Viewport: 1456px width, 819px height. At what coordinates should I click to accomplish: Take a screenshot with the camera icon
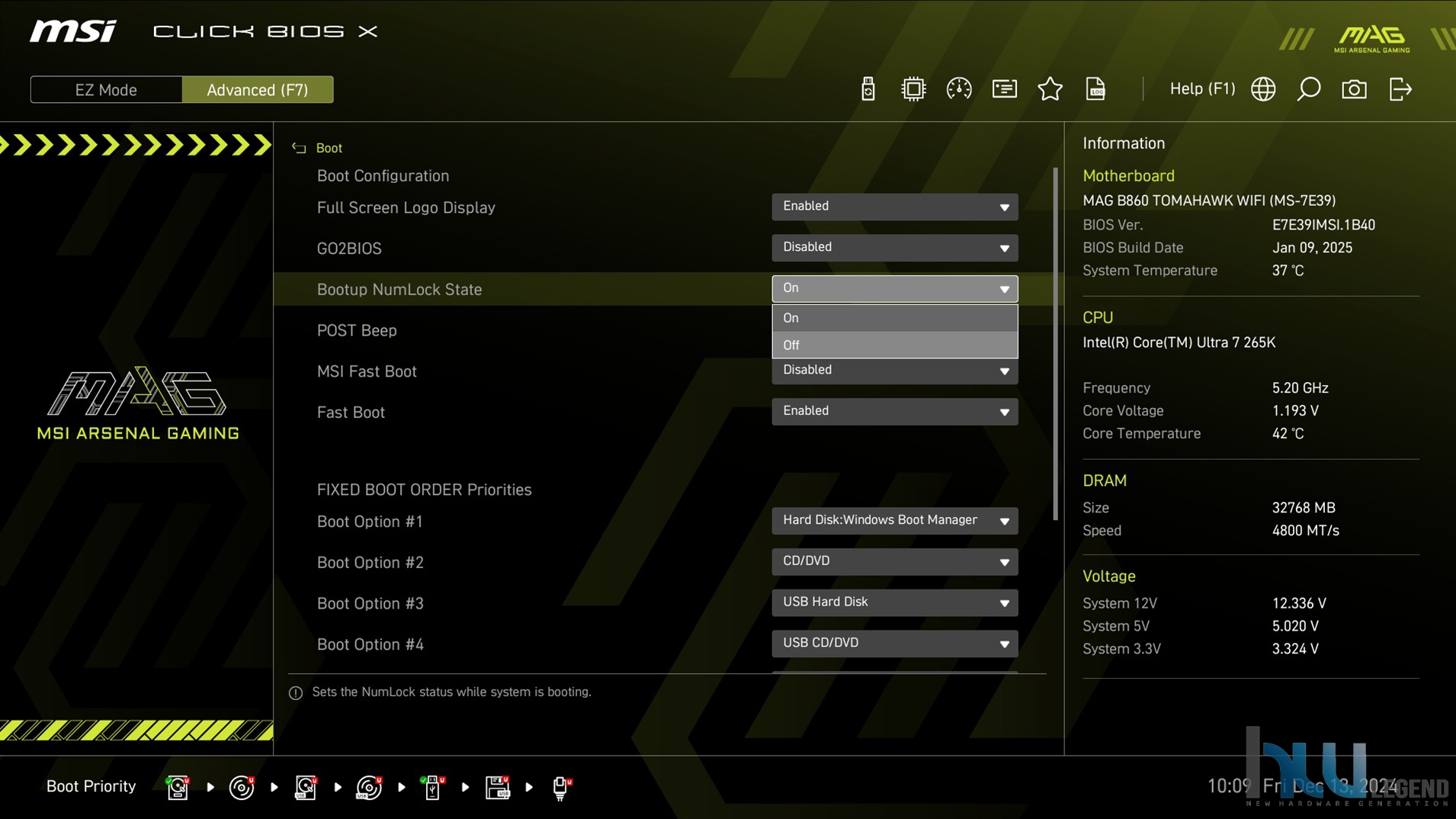pyautogui.click(x=1354, y=89)
